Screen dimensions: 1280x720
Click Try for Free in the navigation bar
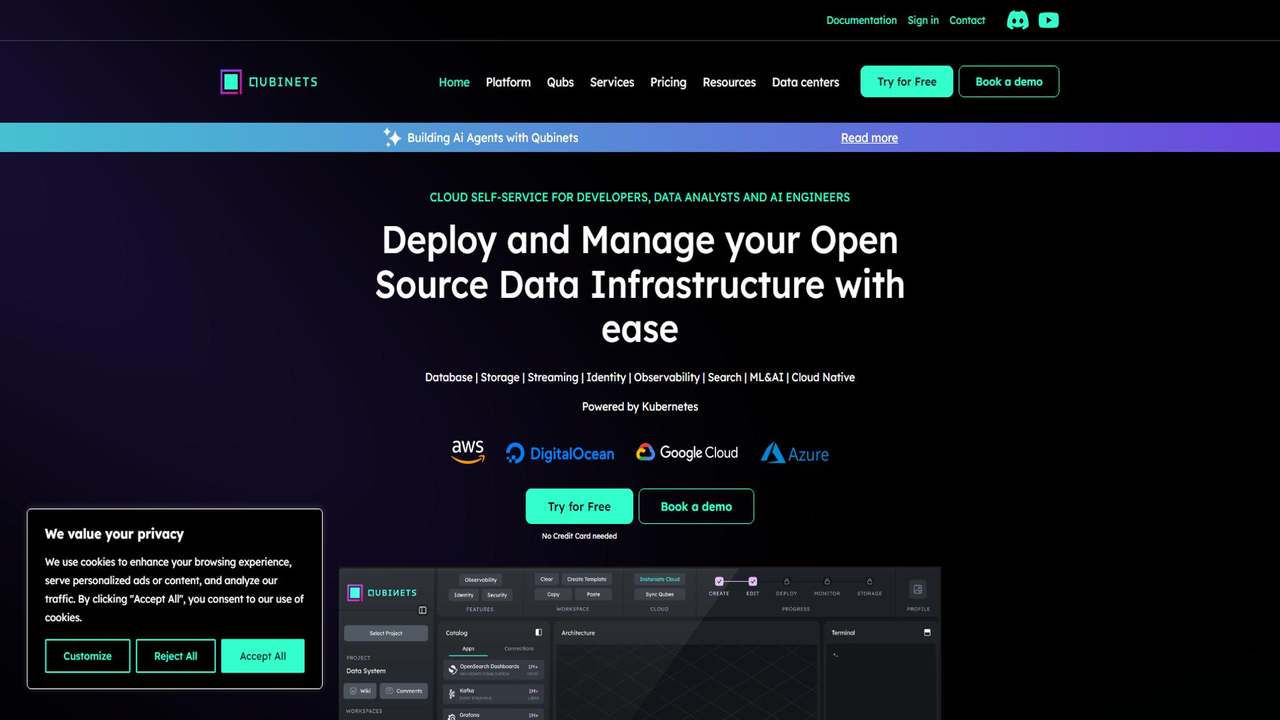coord(907,82)
